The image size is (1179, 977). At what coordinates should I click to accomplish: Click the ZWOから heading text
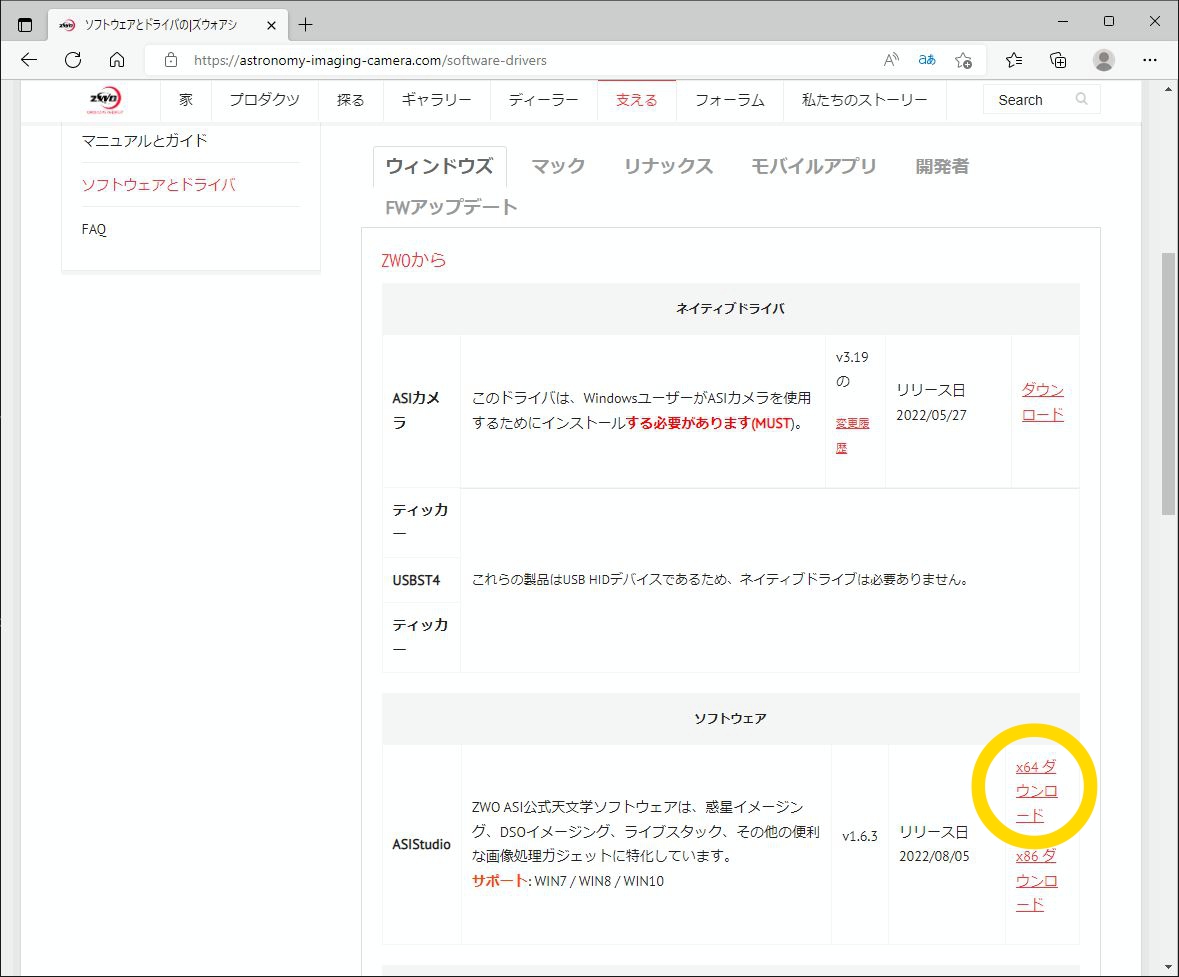coord(414,260)
